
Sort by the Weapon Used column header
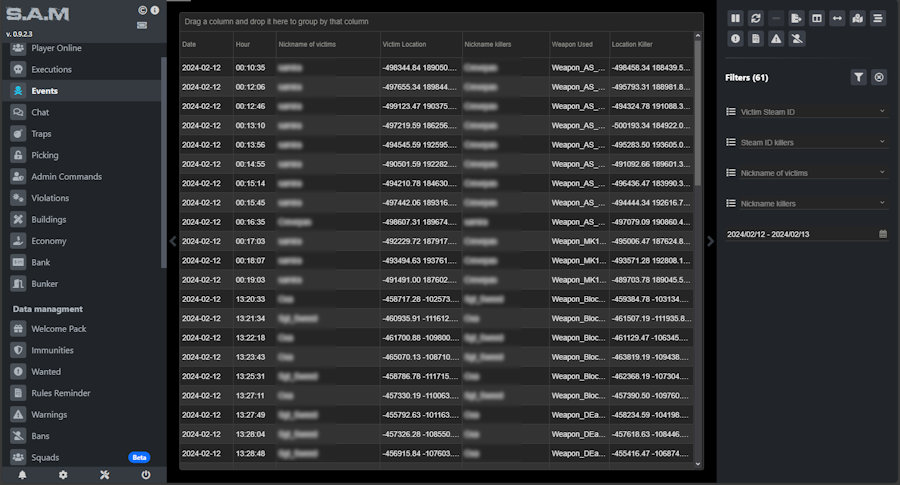pos(572,45)
